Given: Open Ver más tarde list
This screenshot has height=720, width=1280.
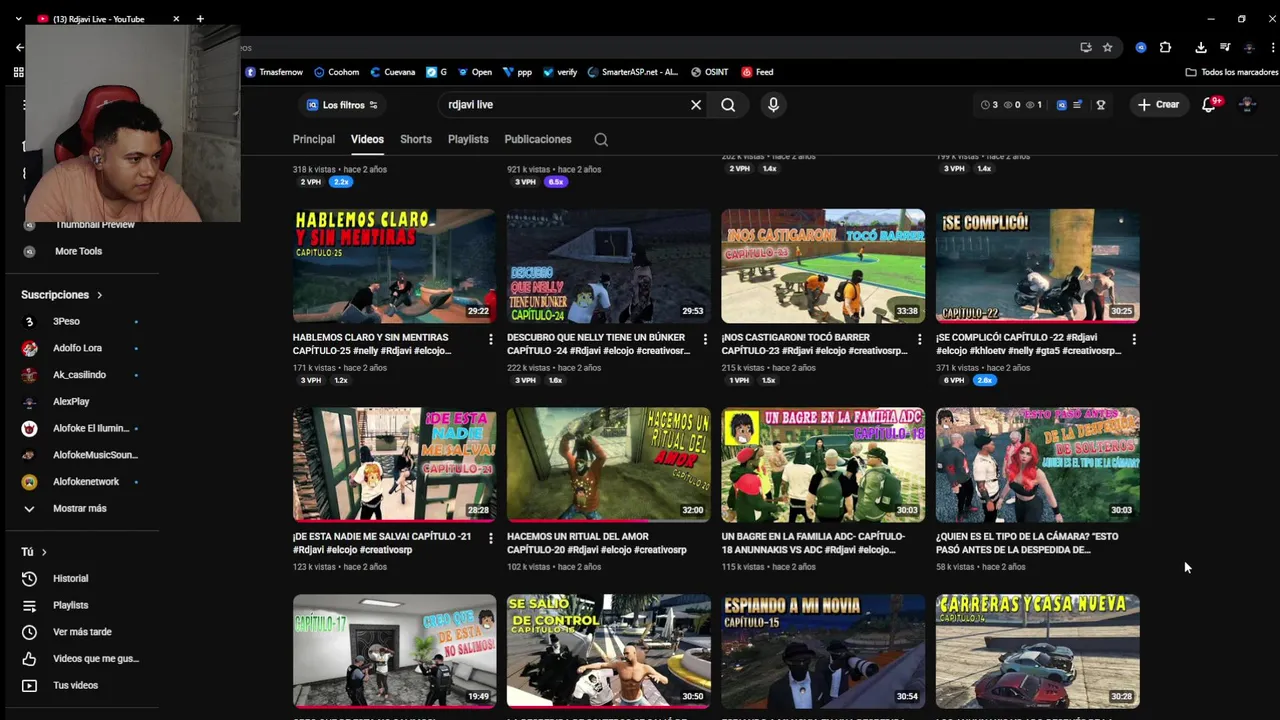Looking at the screenshot, I should pyautogui.click(x=80, y=632).
